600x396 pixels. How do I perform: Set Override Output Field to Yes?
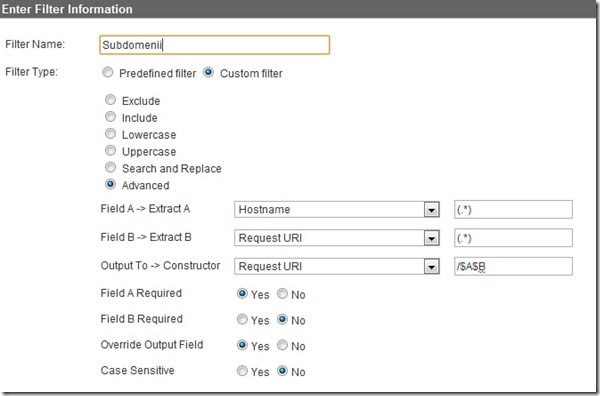(242, 345)
